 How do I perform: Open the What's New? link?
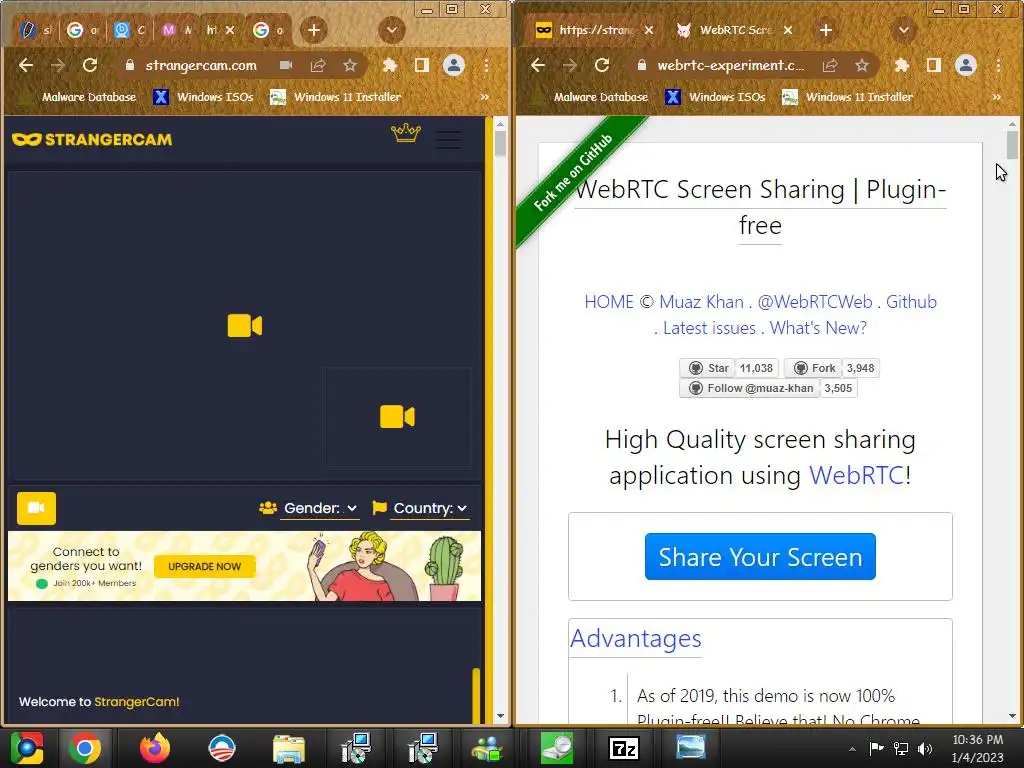pyautogui.click(x=818, y=328)
